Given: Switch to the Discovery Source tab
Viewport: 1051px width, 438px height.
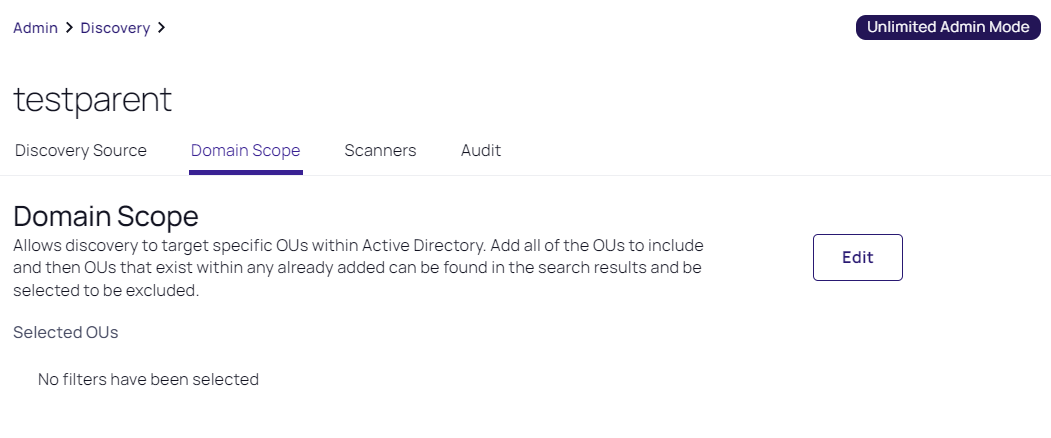Looking at the screenshot, I should click(x=81, y=151).
